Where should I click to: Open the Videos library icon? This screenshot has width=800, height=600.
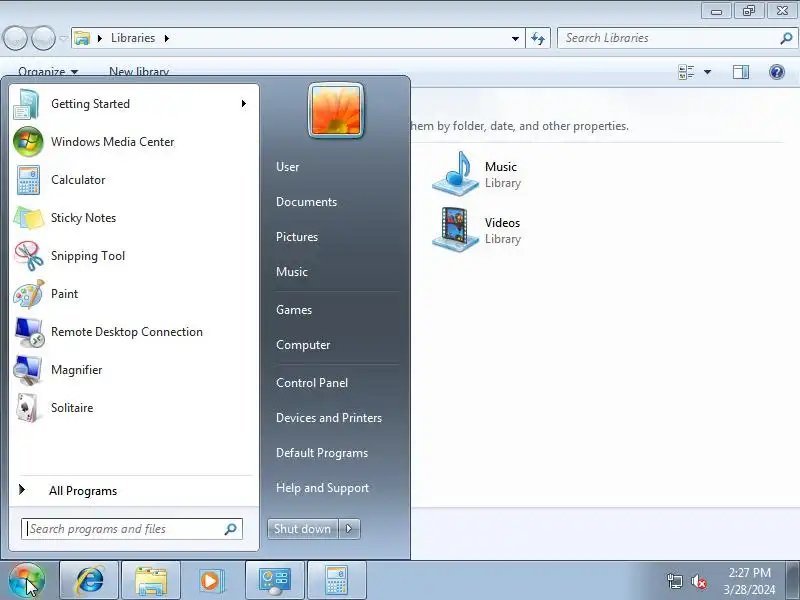pos(455,230)
